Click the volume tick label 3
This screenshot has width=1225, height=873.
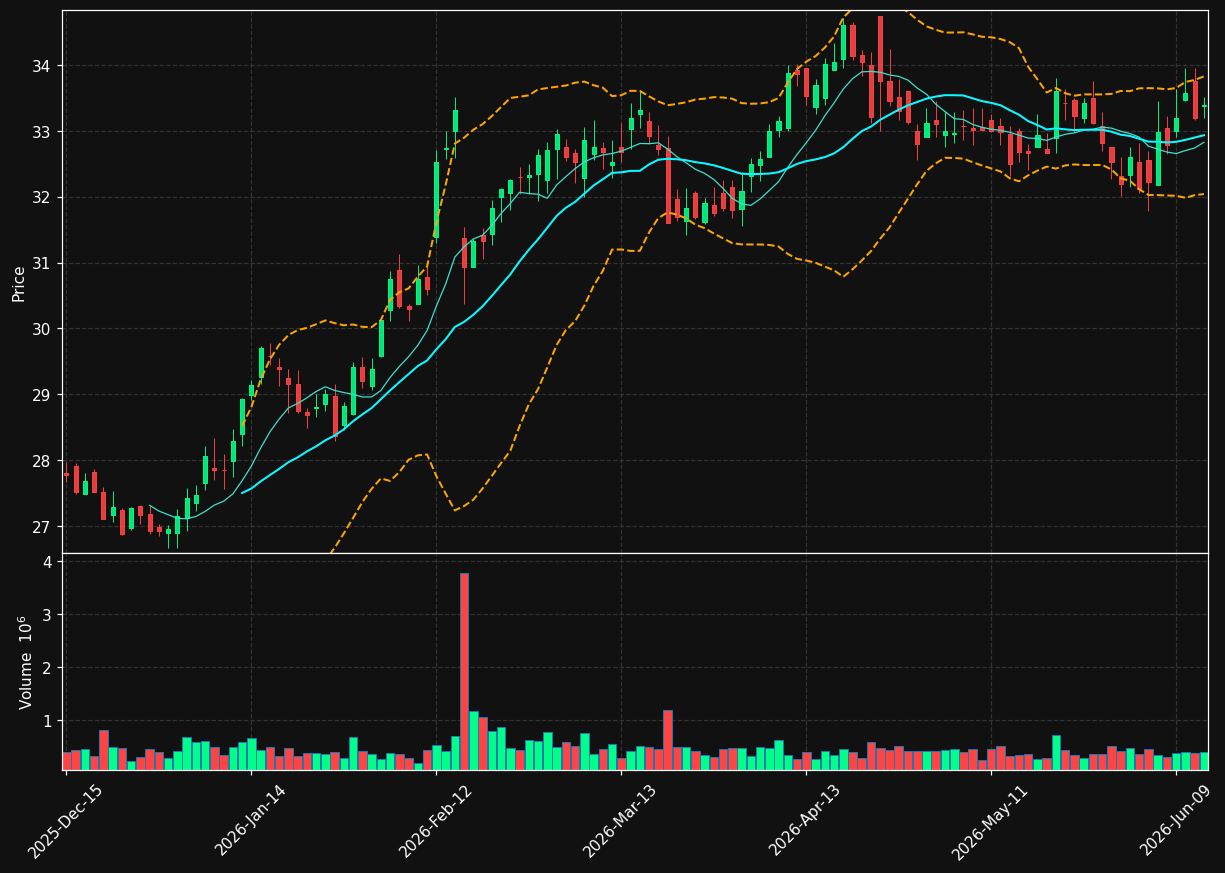[49, 615]
